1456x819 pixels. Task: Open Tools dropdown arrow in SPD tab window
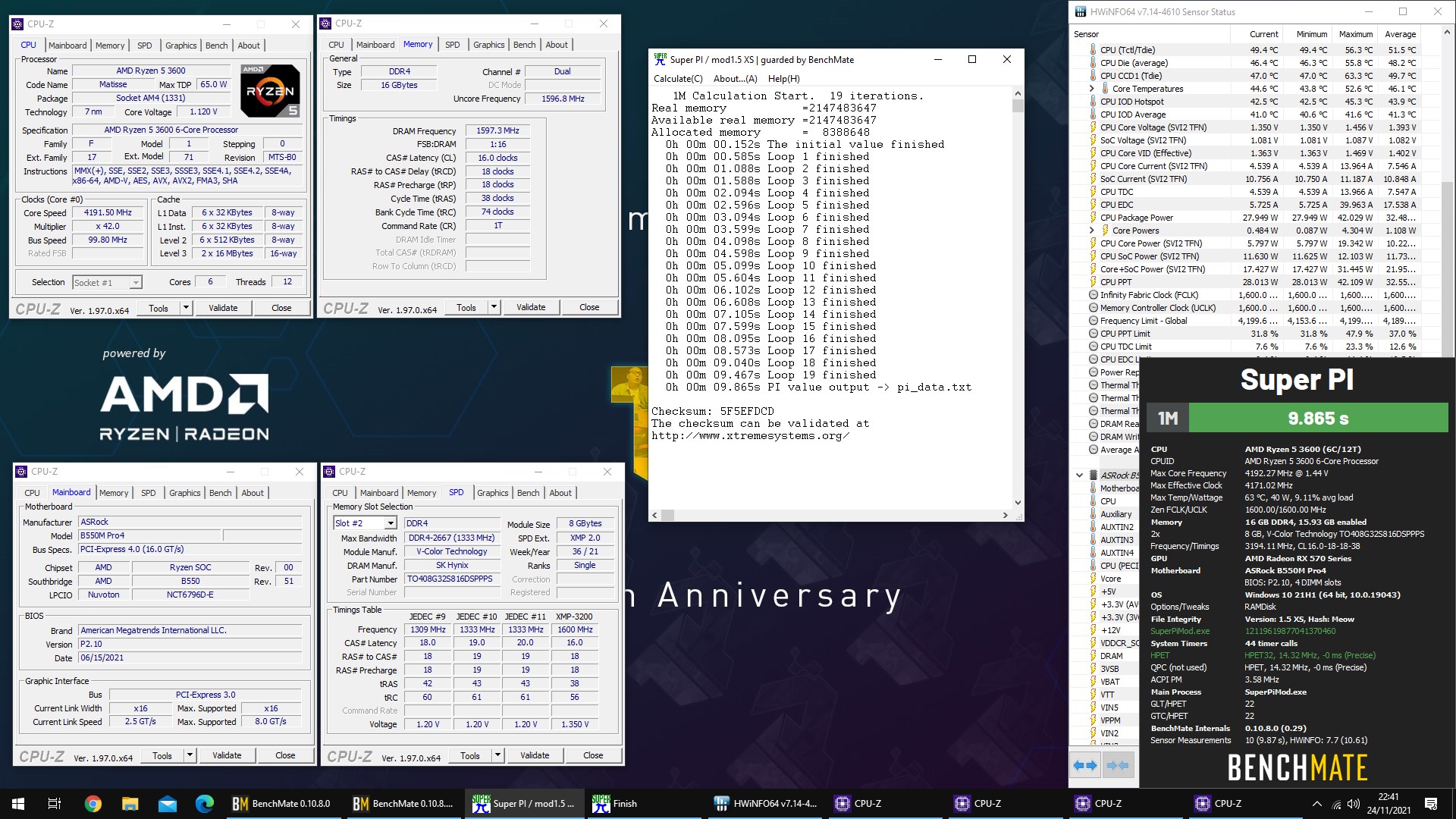coord(497,755)
